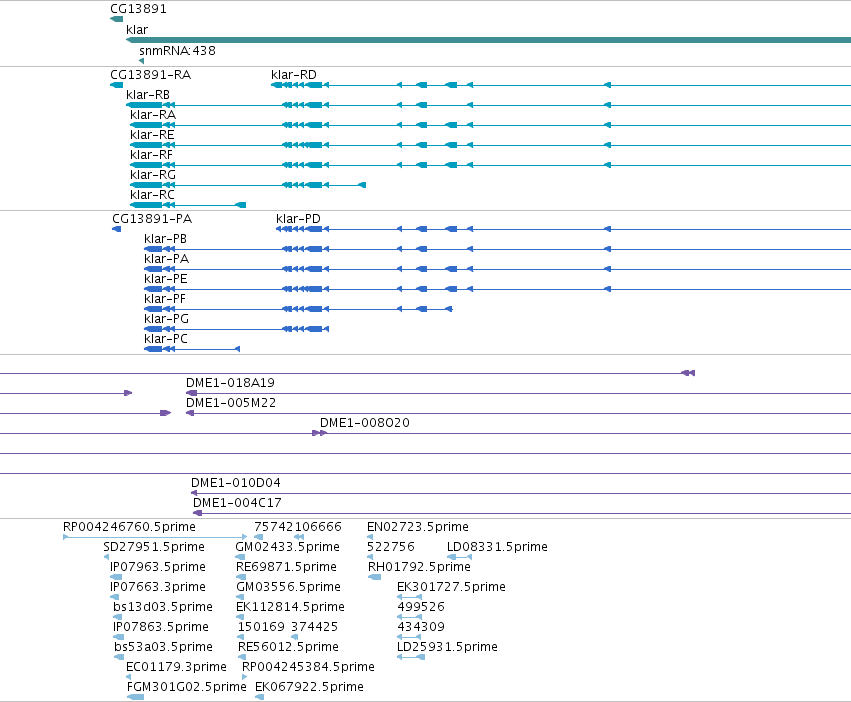Select the 522756 EST label
This screenshot has height=702, width=851.
pos(391,547)
